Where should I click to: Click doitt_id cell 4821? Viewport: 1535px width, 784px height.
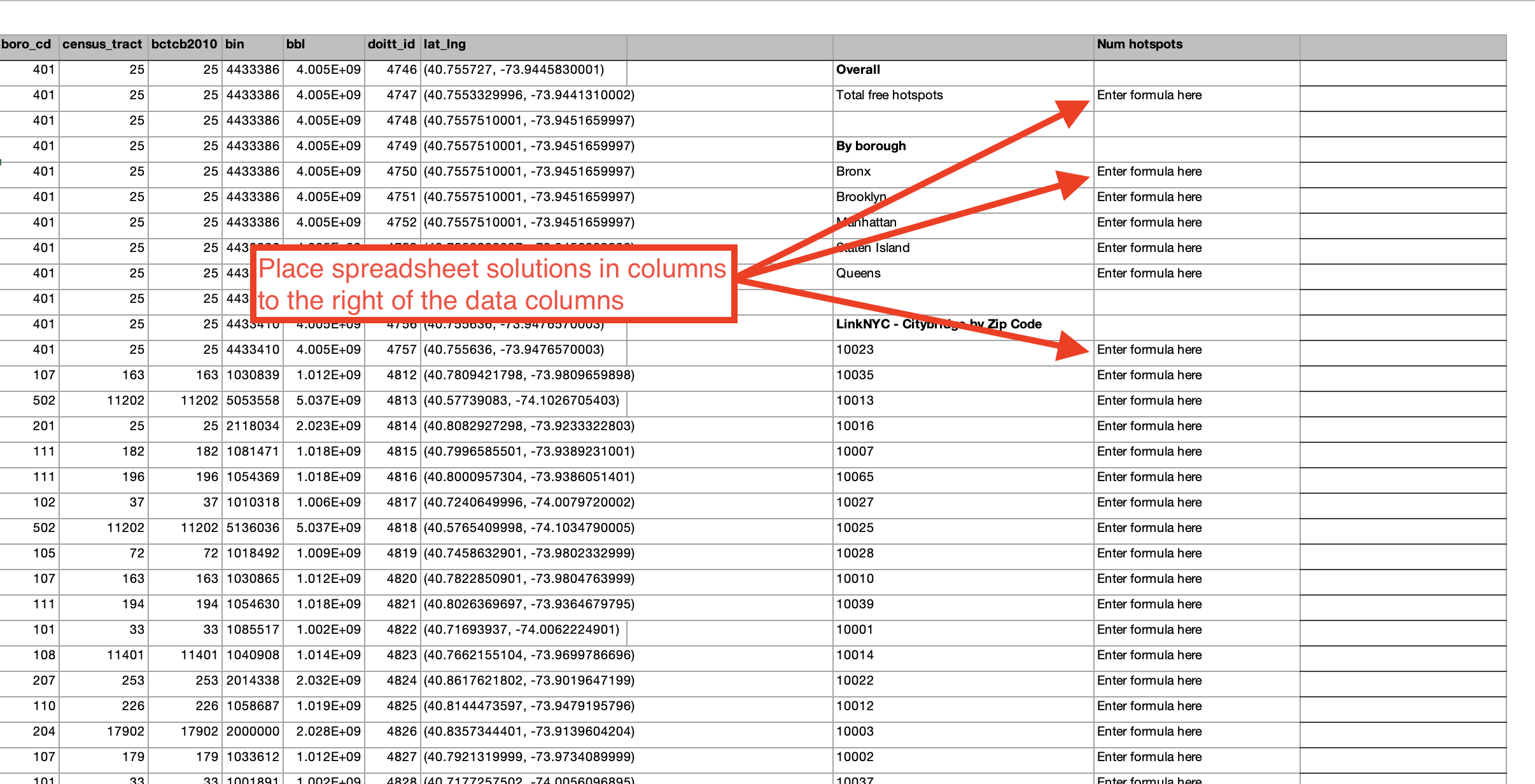pyautogui.click(x=393, y=608)
